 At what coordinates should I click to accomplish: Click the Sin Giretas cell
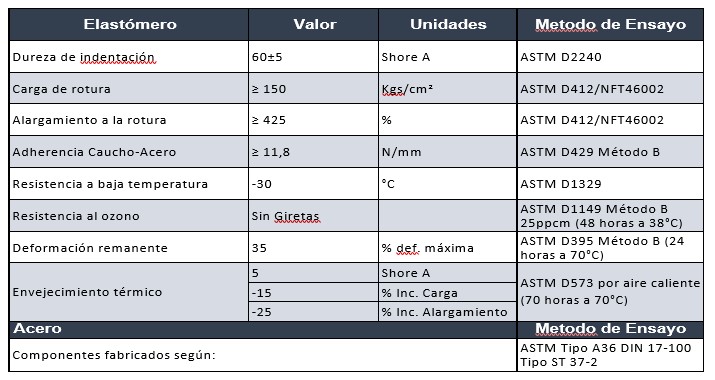tap(314, 216)
